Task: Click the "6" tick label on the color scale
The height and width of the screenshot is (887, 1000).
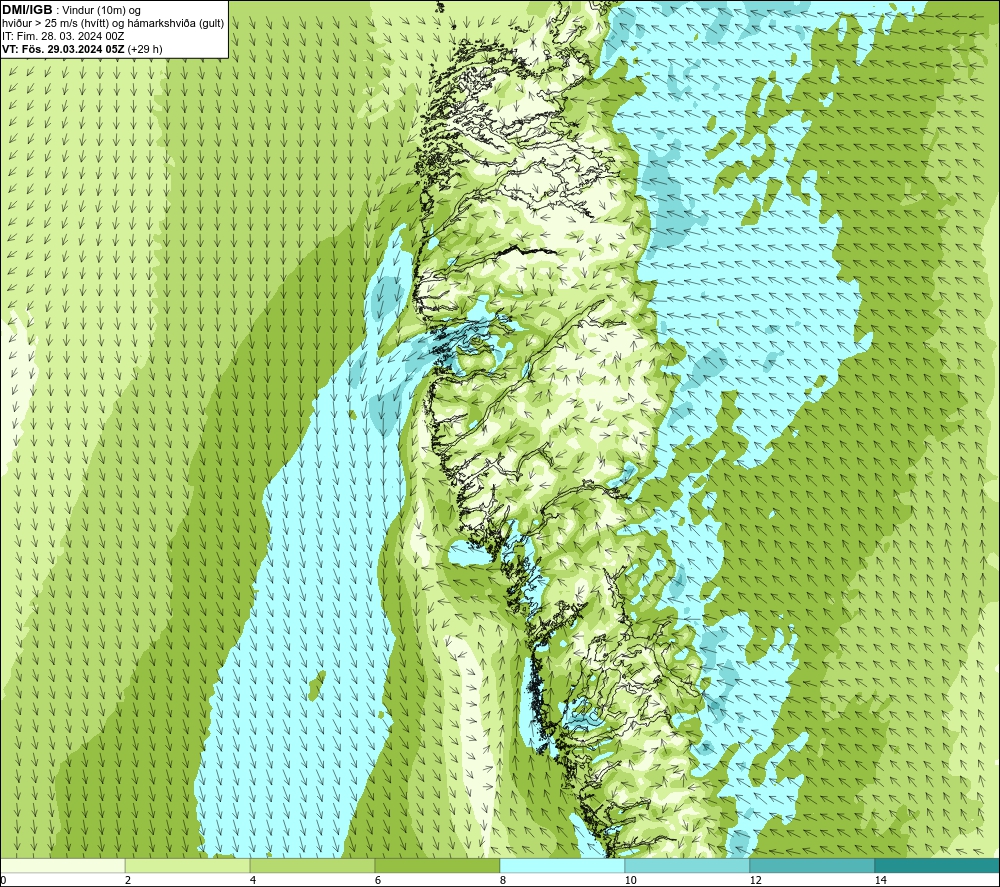Action: 378,880
